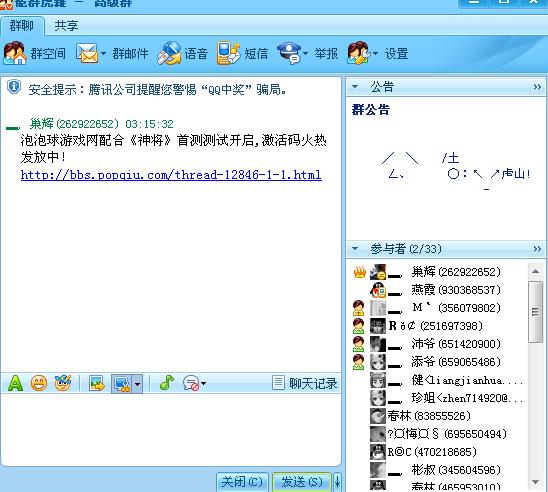548x492 pixels.
Task: Click the send picture icon
Action: 97,383
